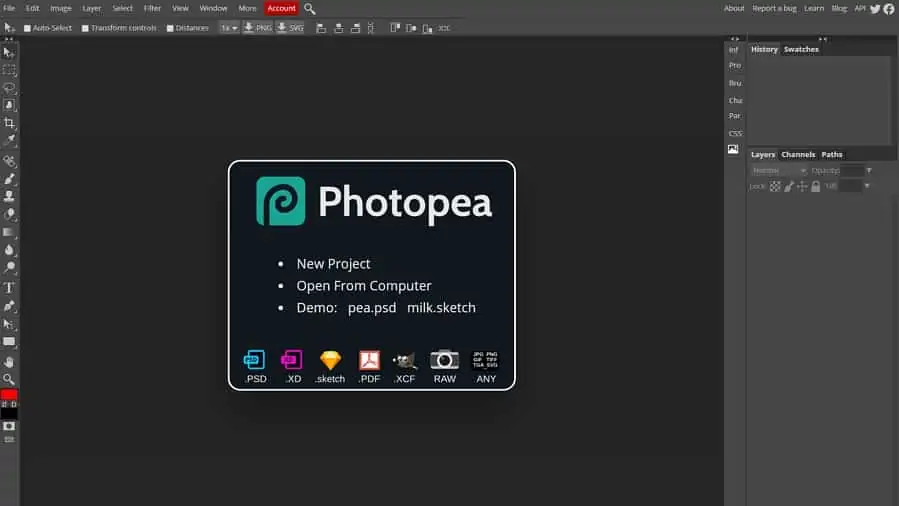Click New Project on welcome card
The width and height of the screenshot is (899, 506).
pyautogui.click(x=333, y=264)
